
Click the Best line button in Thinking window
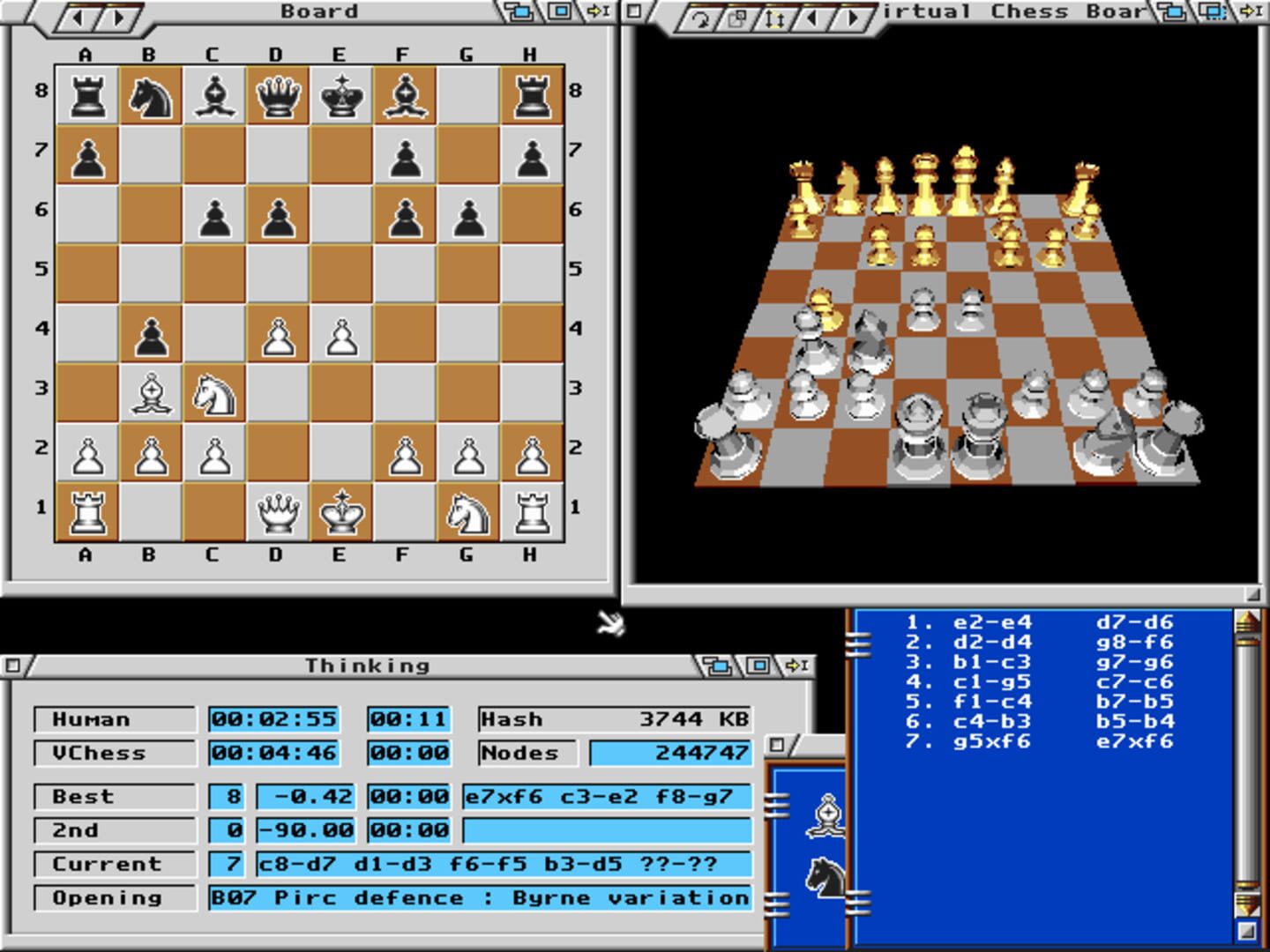[x=115, y=796]
